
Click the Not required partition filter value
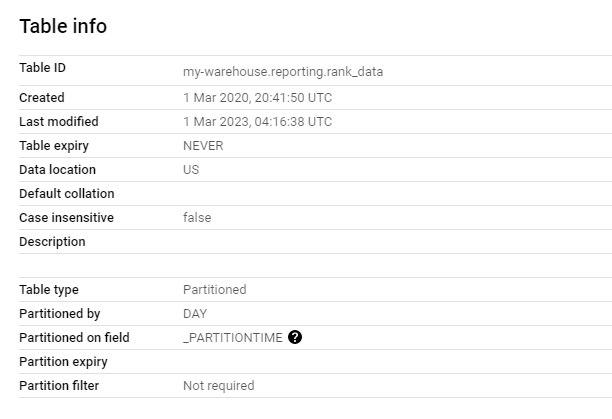coord(219,385)
